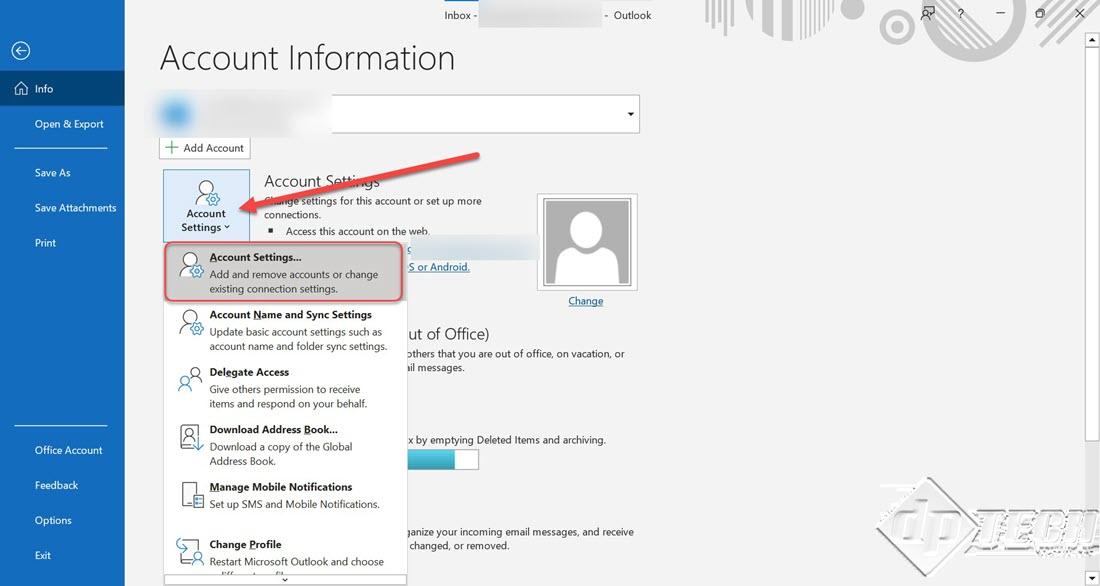Choose Account Settings... menu entry
Viewport: 1100px width, 586px height.
[283, 272]
